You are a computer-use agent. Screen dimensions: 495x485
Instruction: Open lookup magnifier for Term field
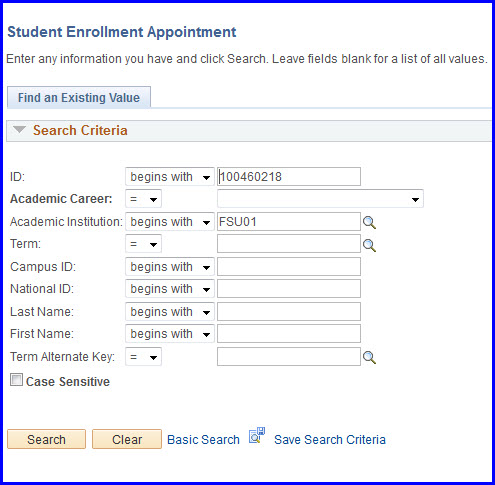(369, 245)
